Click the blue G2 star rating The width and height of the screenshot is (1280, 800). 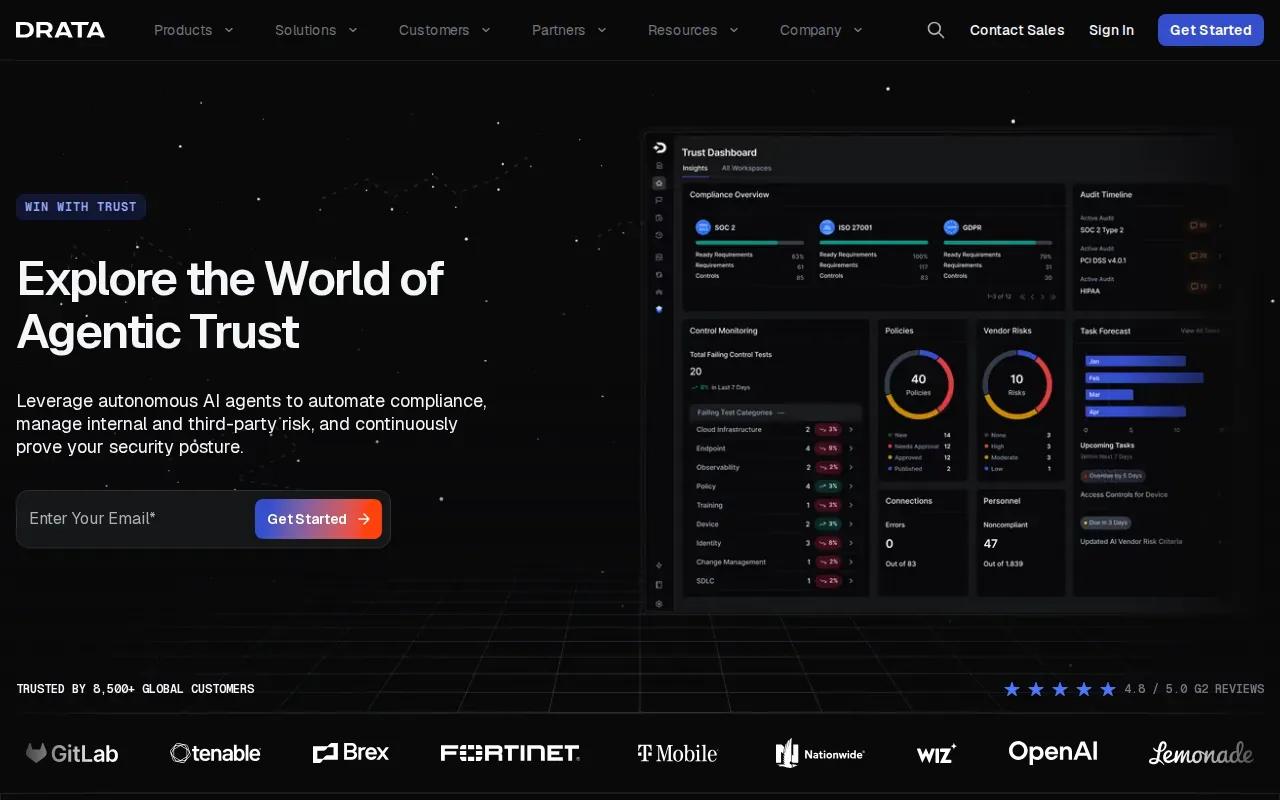(1060, 689)
